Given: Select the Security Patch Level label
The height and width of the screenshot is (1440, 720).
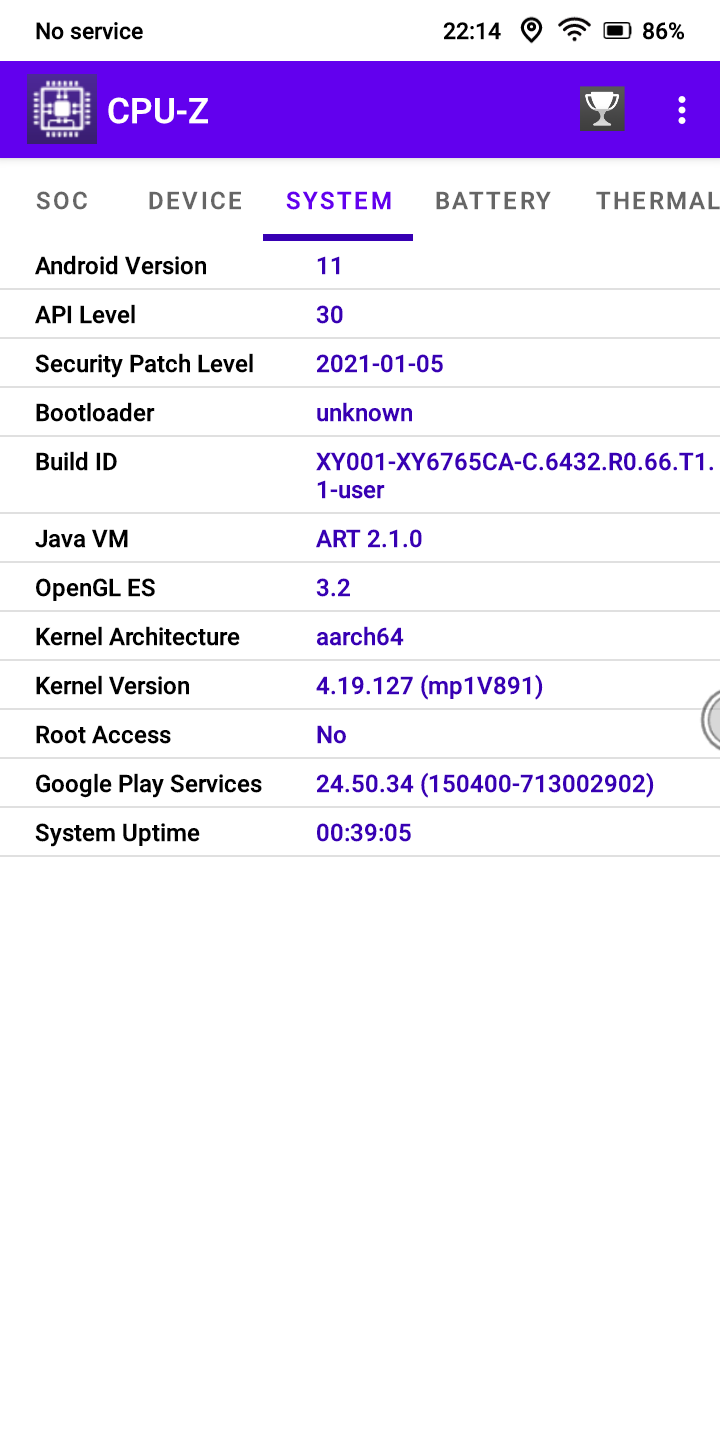Looking at the screenshot, I should coord(145,364).
